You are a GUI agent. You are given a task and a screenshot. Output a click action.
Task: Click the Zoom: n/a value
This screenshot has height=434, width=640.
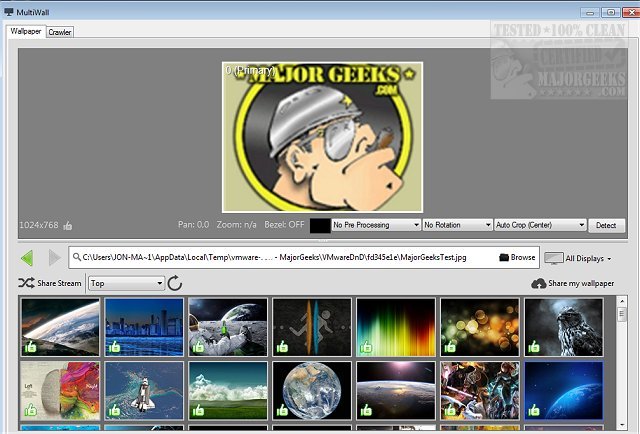(x=237, y=225)
